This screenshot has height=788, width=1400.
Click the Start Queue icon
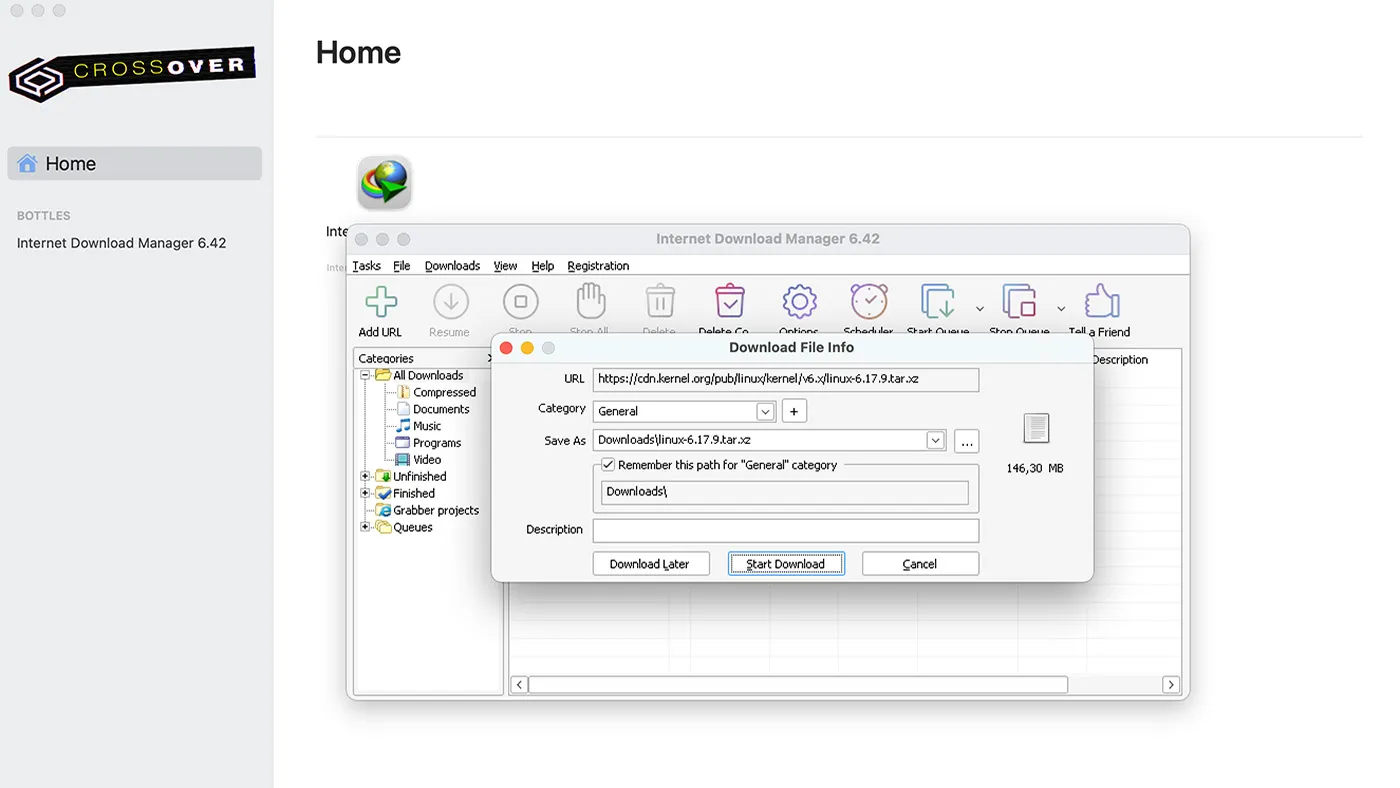click(937, 300)
